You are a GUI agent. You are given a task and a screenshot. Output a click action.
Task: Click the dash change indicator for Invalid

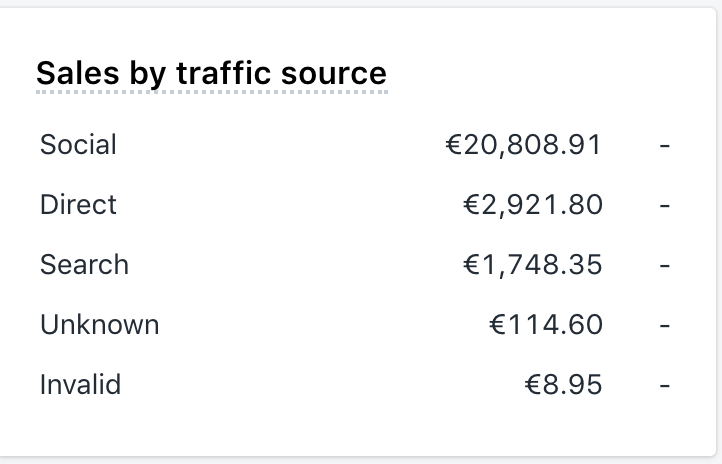[x=664, y=385]
